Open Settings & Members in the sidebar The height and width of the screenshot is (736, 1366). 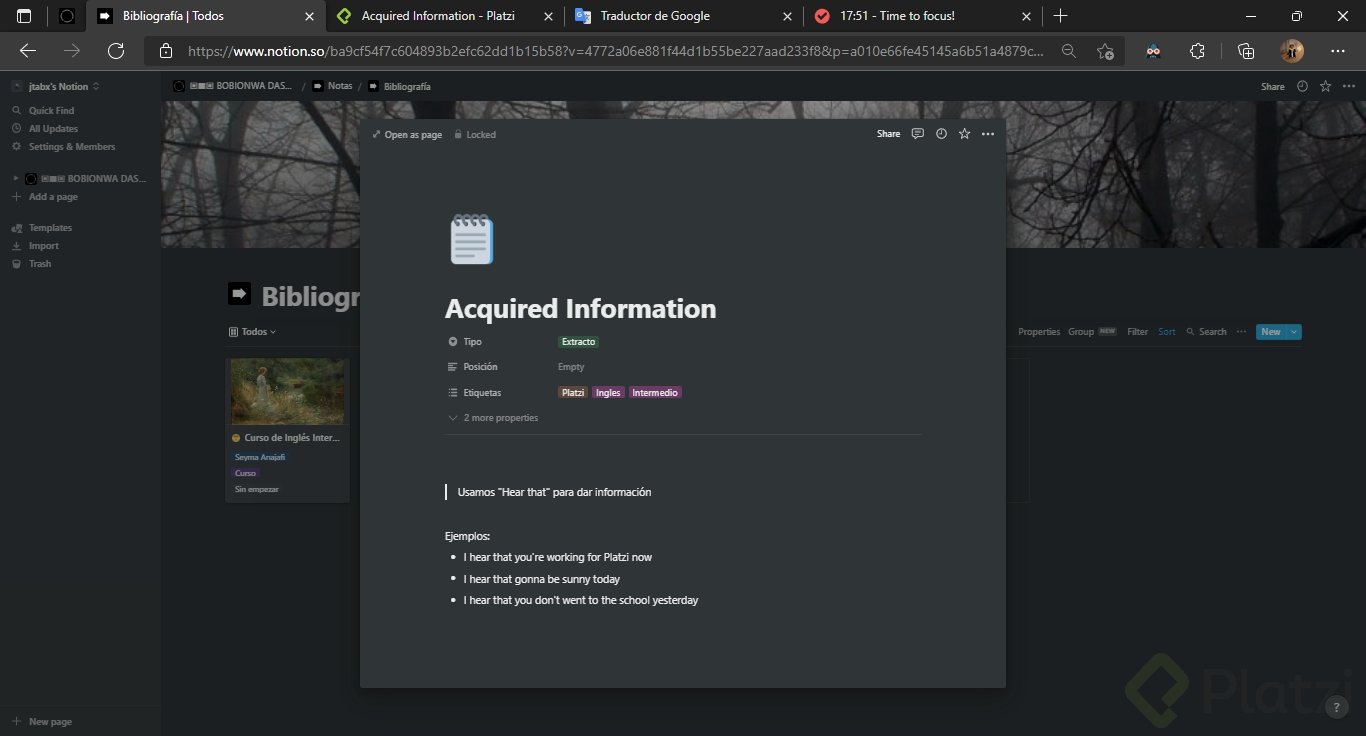click(68, 146)
